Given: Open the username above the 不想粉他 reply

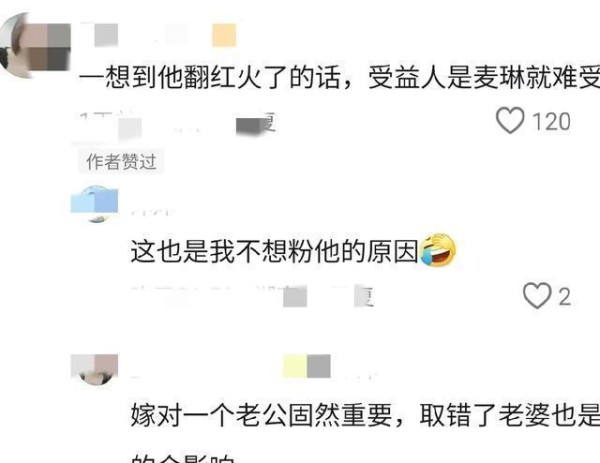Looking at the screenshot, I should [x=152, y=211].
